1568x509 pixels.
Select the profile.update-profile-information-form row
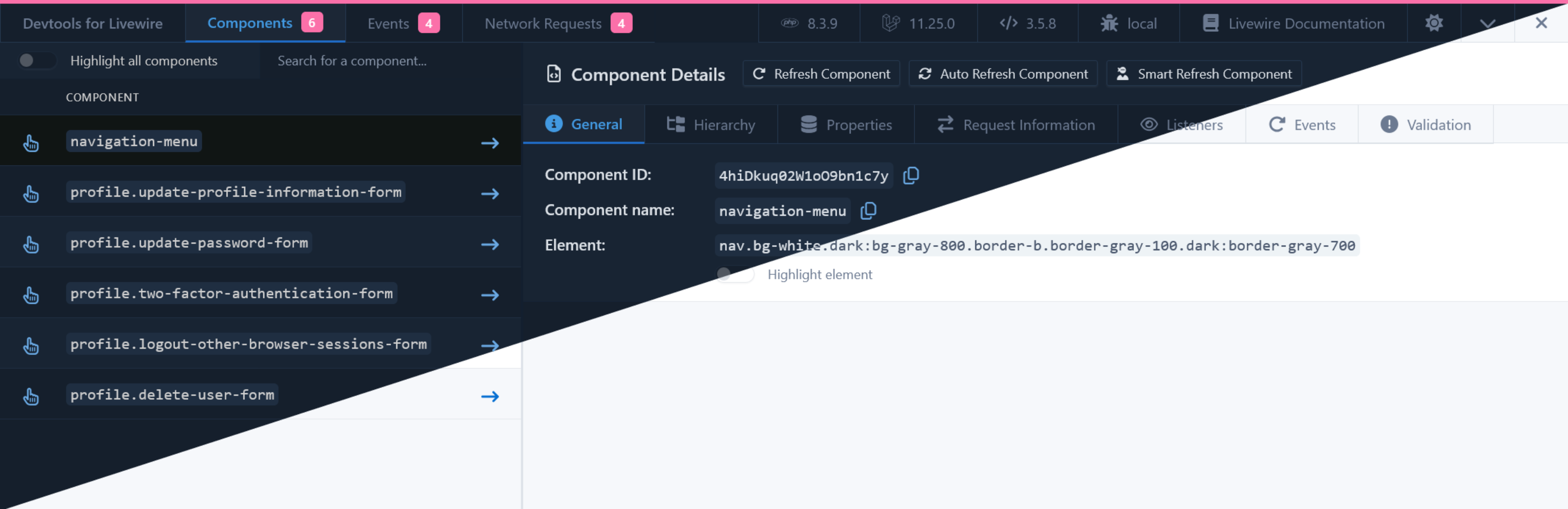[261, 191]
